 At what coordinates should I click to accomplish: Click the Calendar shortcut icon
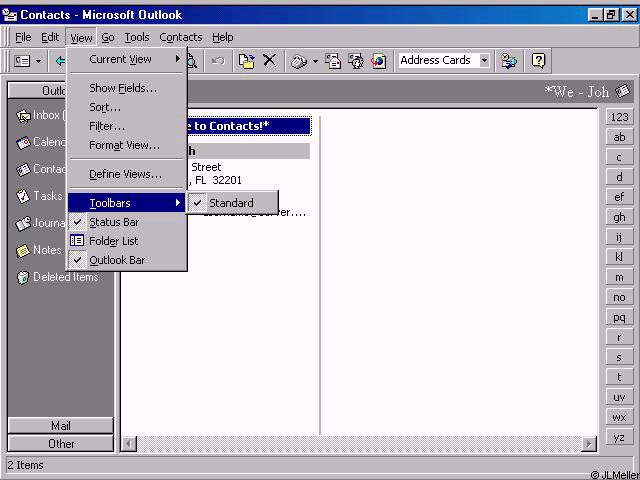23,143
